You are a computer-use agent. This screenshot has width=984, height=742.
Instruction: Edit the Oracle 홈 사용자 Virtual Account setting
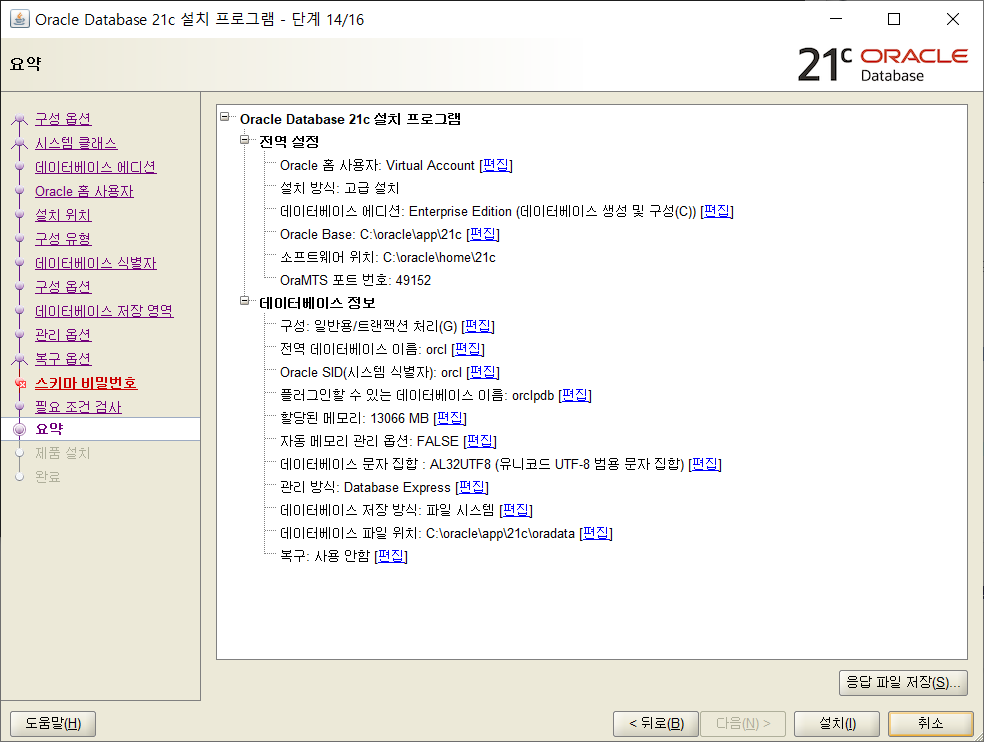tap(496, 165)
